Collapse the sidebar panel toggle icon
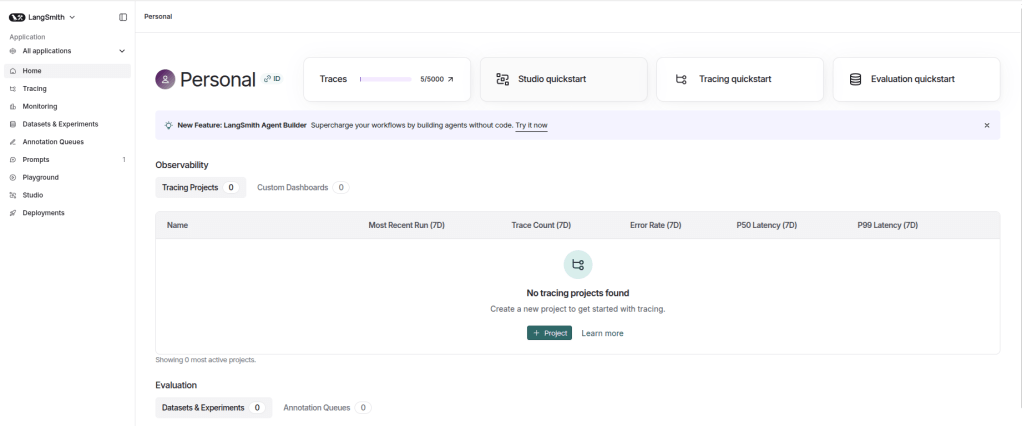Image resolution: width=1022 pixels, height=426 pixels. 123,17
